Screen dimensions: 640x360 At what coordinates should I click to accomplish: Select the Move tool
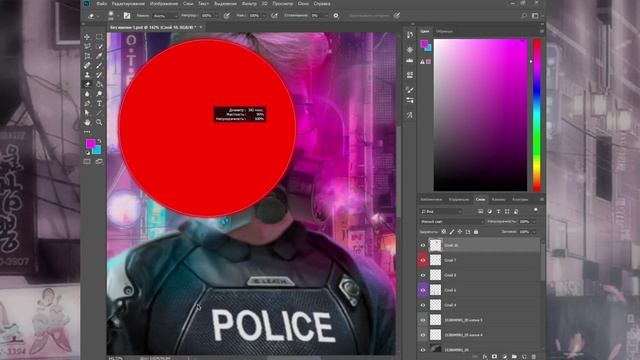coord(87,37)
